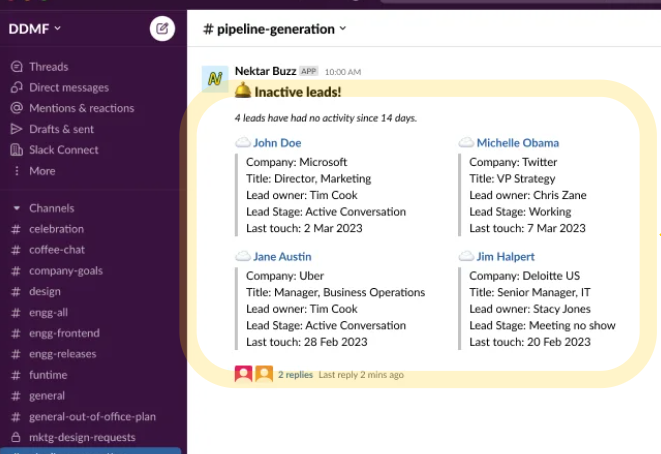661x454 pixels.
Task: Go to Drafts & sent
Action: (x=61, y=129)
